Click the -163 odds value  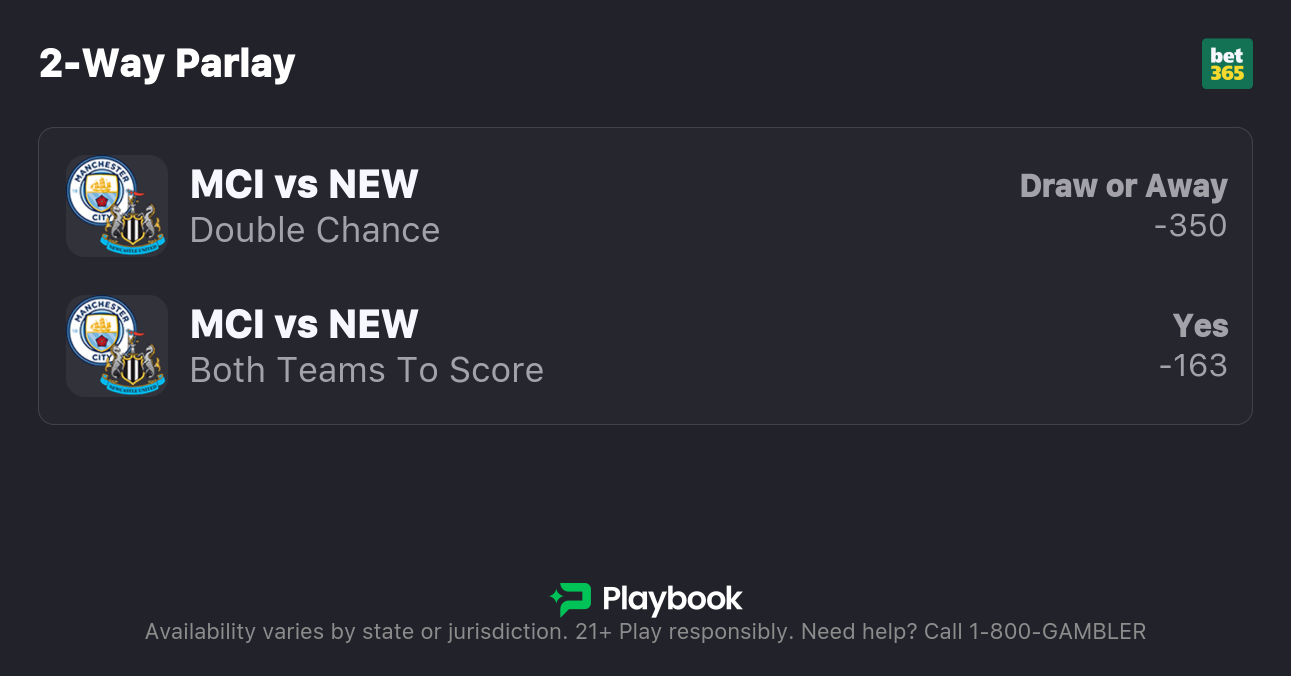pos(1193,366)
